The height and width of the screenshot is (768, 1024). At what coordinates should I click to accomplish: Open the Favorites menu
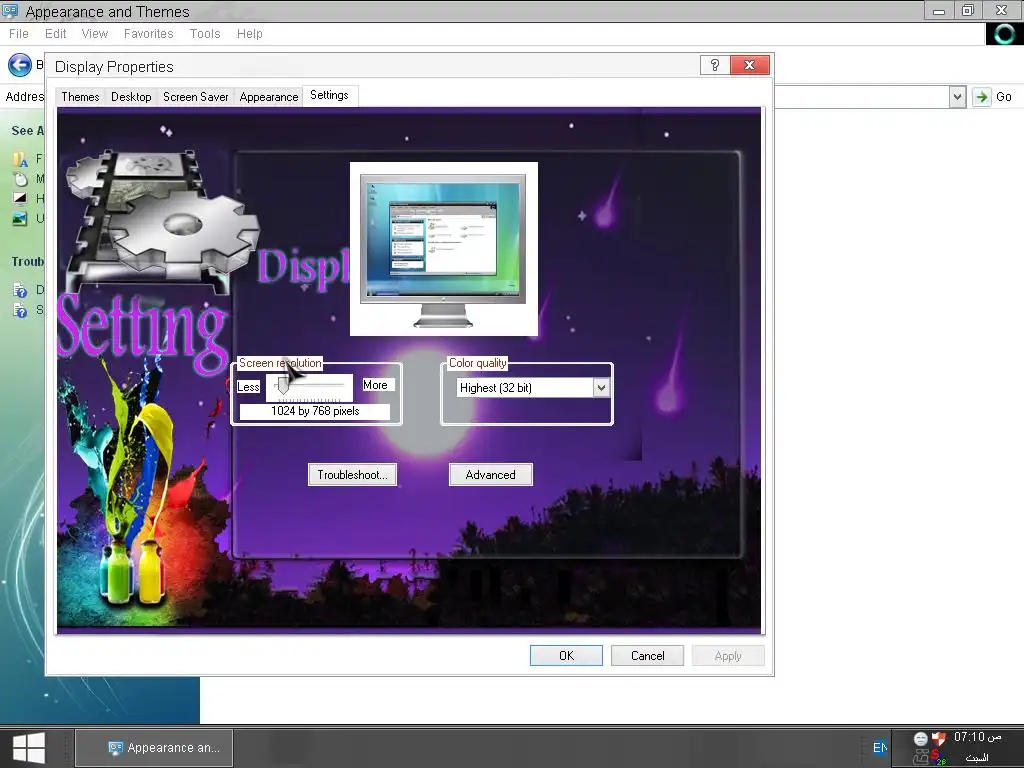(x=148, y=34)
